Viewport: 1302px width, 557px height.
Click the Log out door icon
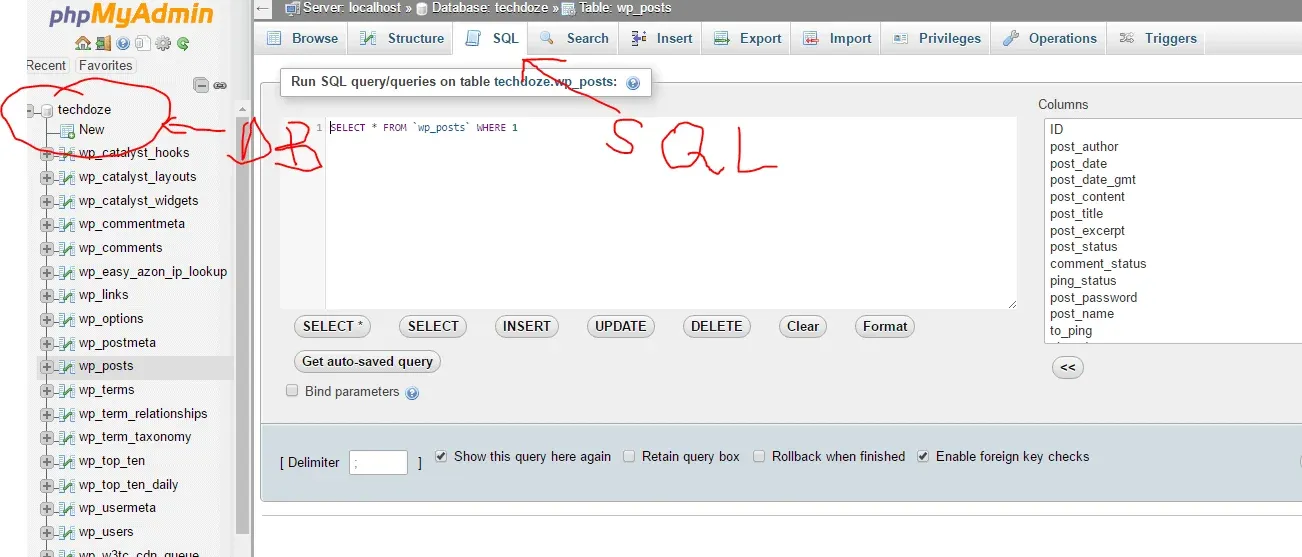pyautogui.click(x=103, y=43)
